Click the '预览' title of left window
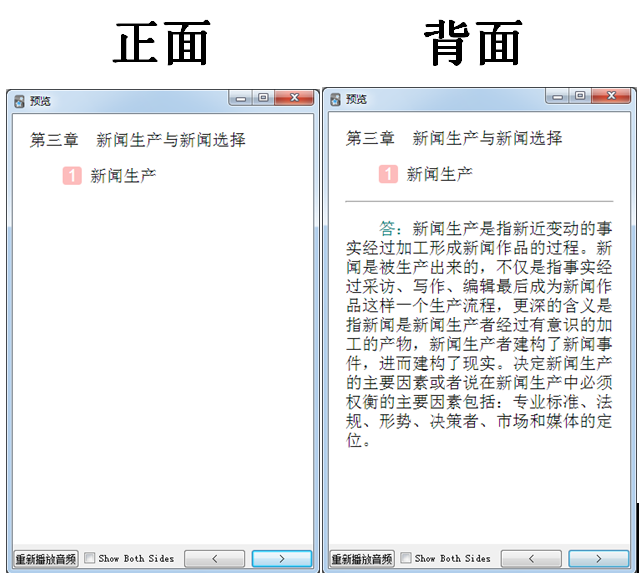 40,101
